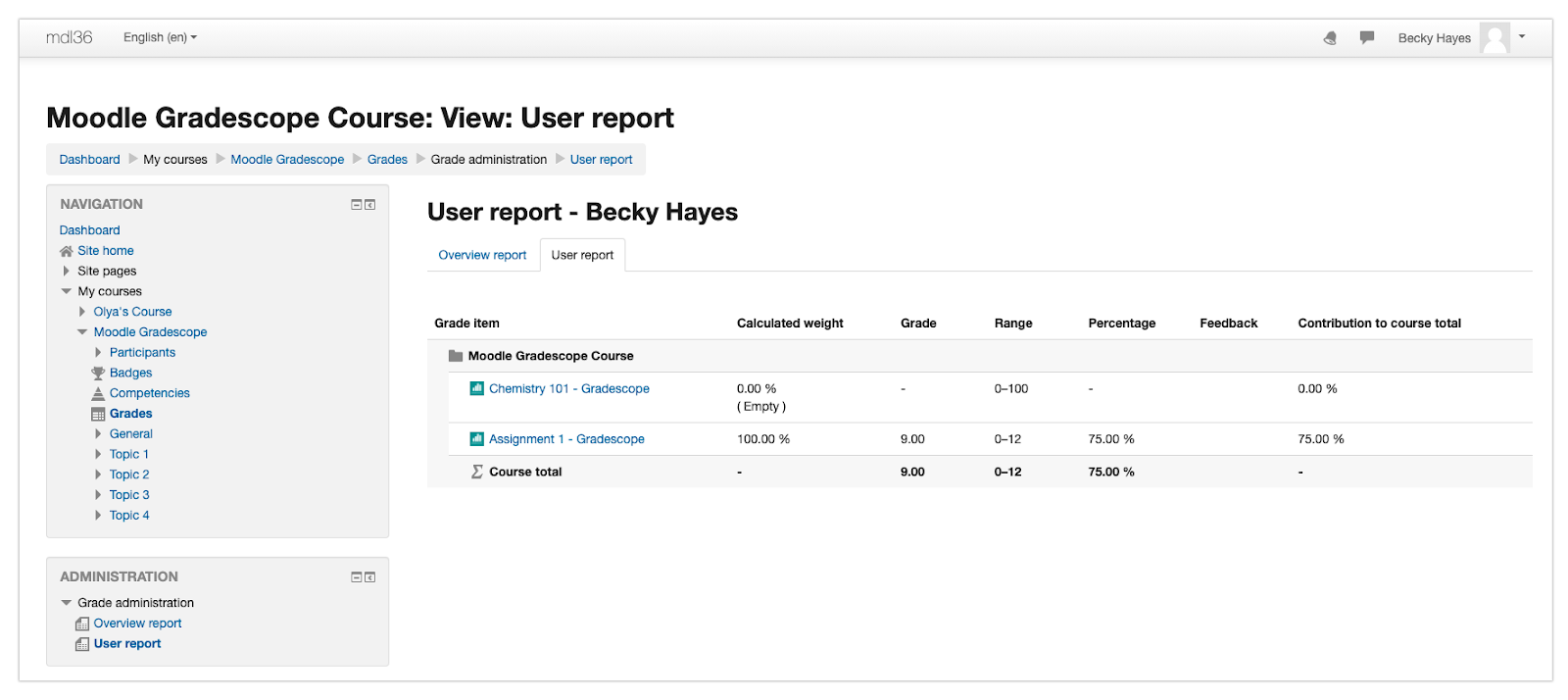Click Assignment 1 Gradescope activity icon
Image resolution: width=1568 pixels, height=700 pixels.
coord(477,438)
